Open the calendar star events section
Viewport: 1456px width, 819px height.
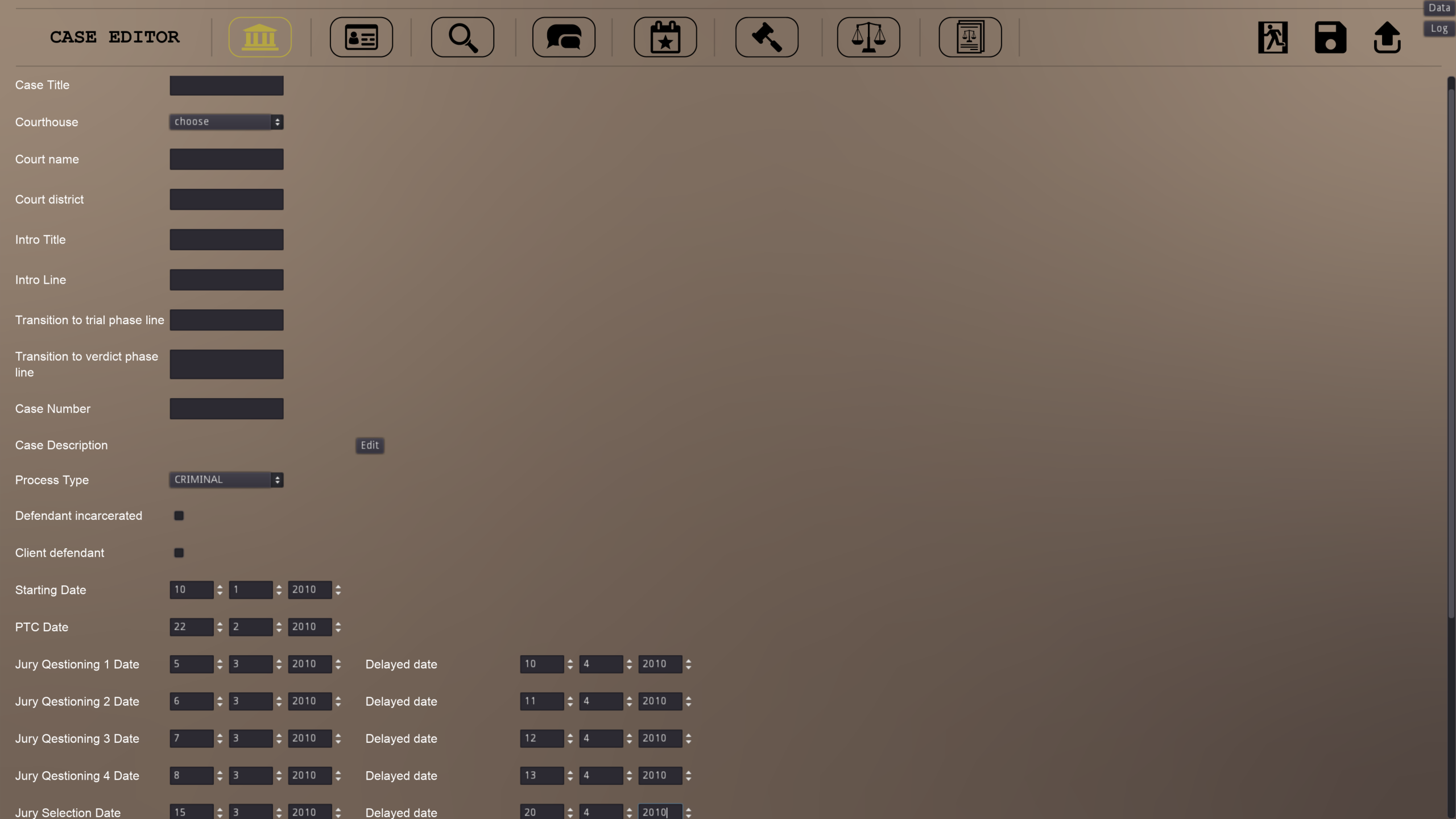point(665,38)
